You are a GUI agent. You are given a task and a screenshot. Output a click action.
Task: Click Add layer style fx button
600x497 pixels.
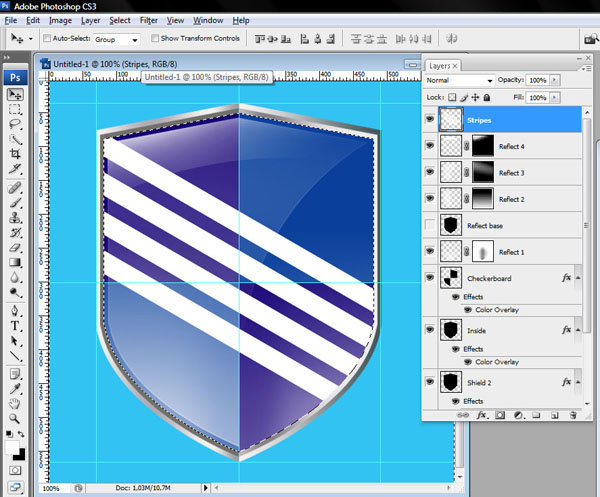(482, 415)
